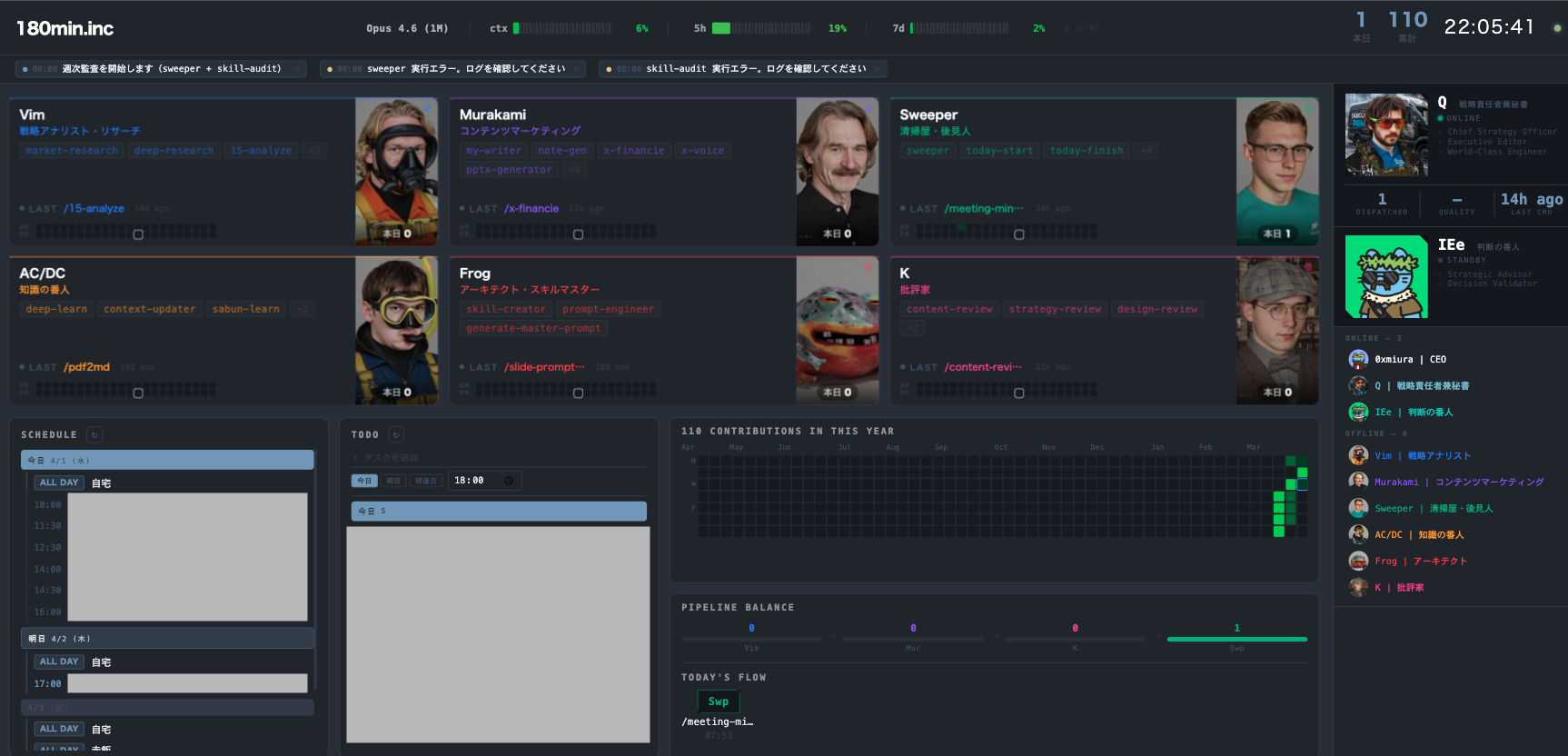Collapse the 明日 4/2 schedule header
Image resolution: width=1568 pixels, height=756 pixels.
167,639
